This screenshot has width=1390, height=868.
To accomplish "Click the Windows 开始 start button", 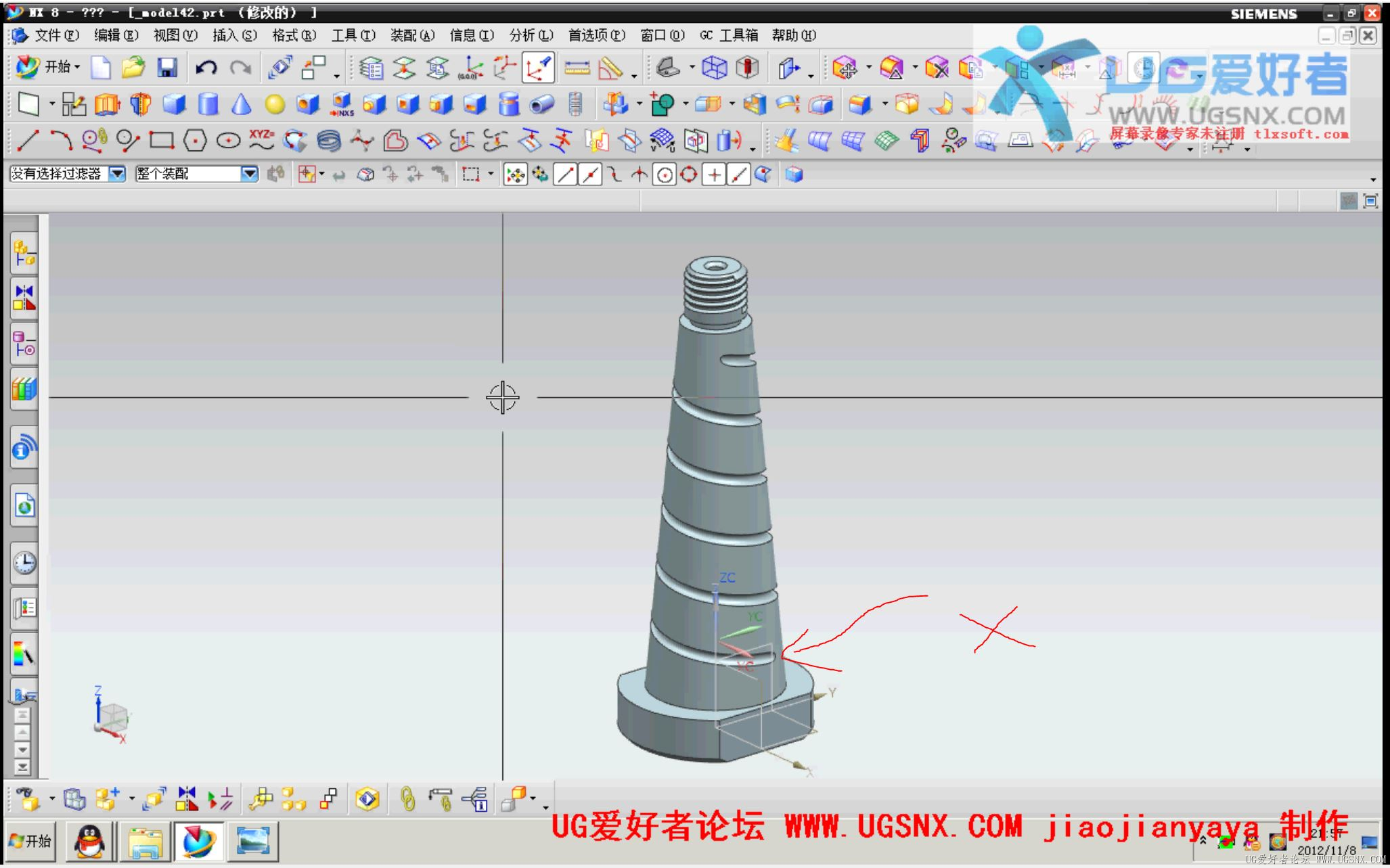I will [x=30, y=841].
